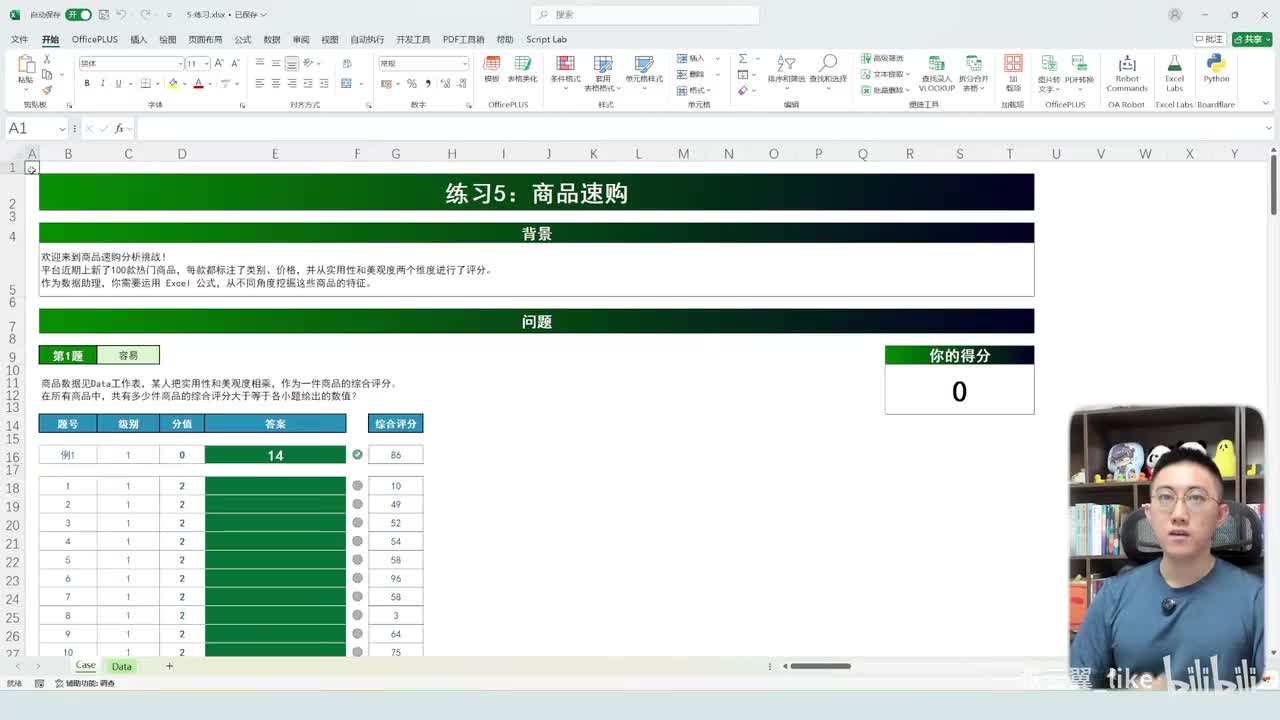This screenshot has height=720, width=1280.
Task: Expand the Name Box A1 dropdown
Action: click(62, 128)
